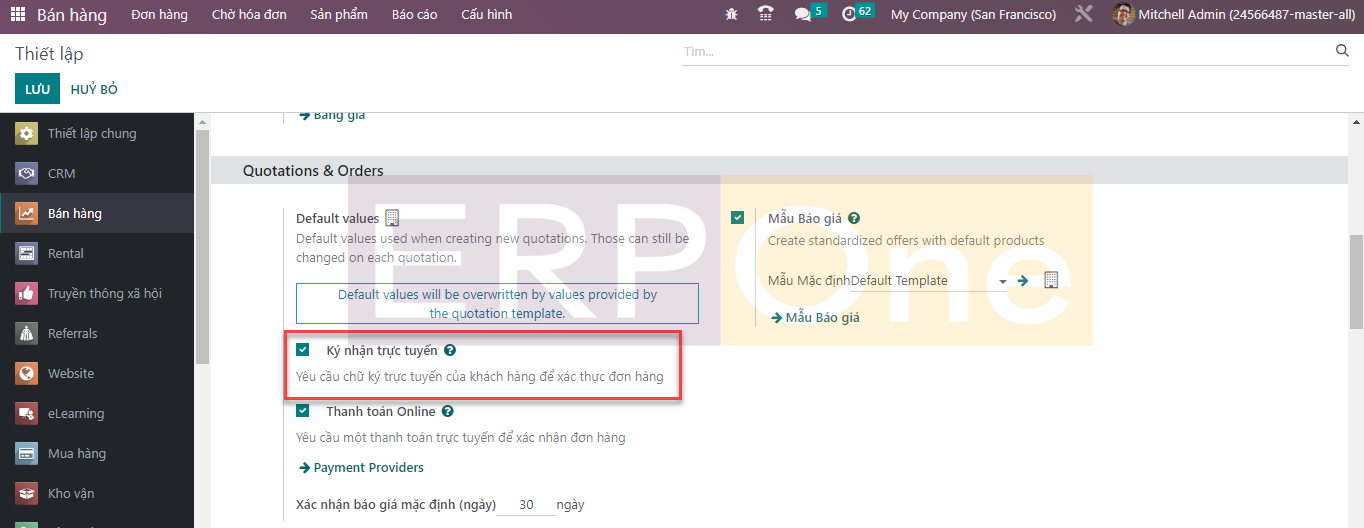Click the search magnifier icon
Screen dimensions: 1364x528
pyautogui.click(x=1342, y=51)
